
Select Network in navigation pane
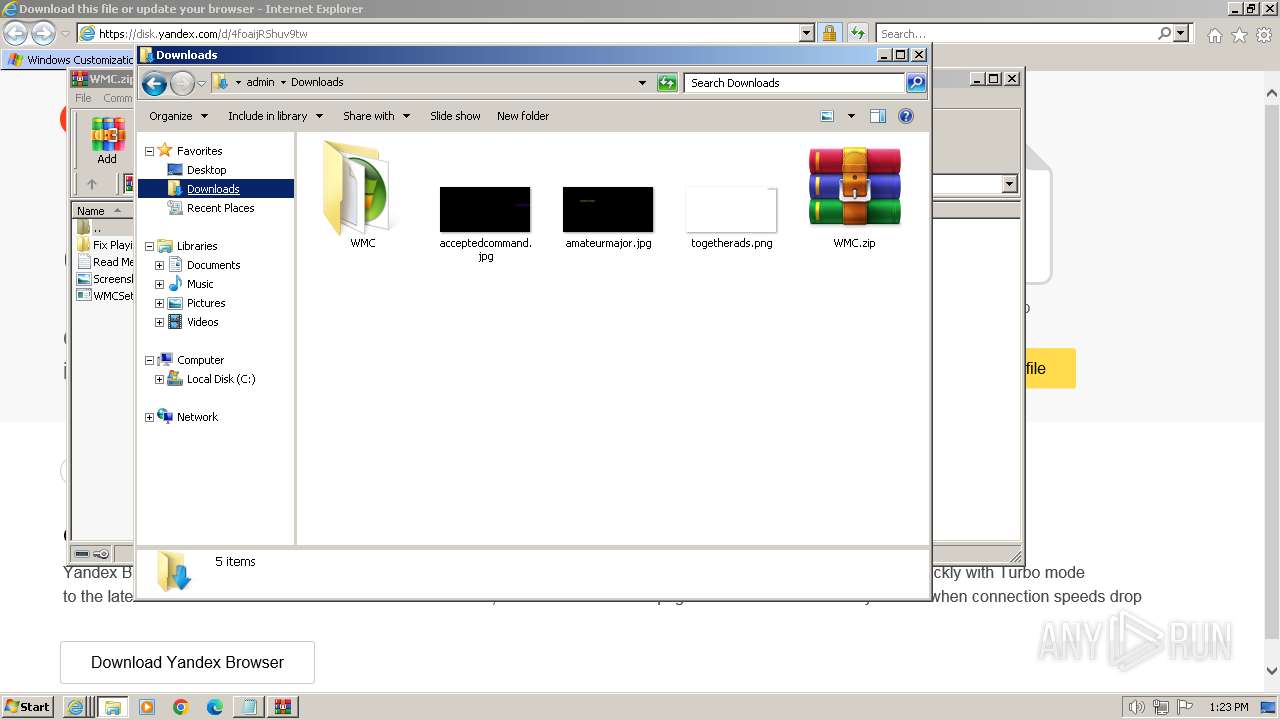click(197, 417)
